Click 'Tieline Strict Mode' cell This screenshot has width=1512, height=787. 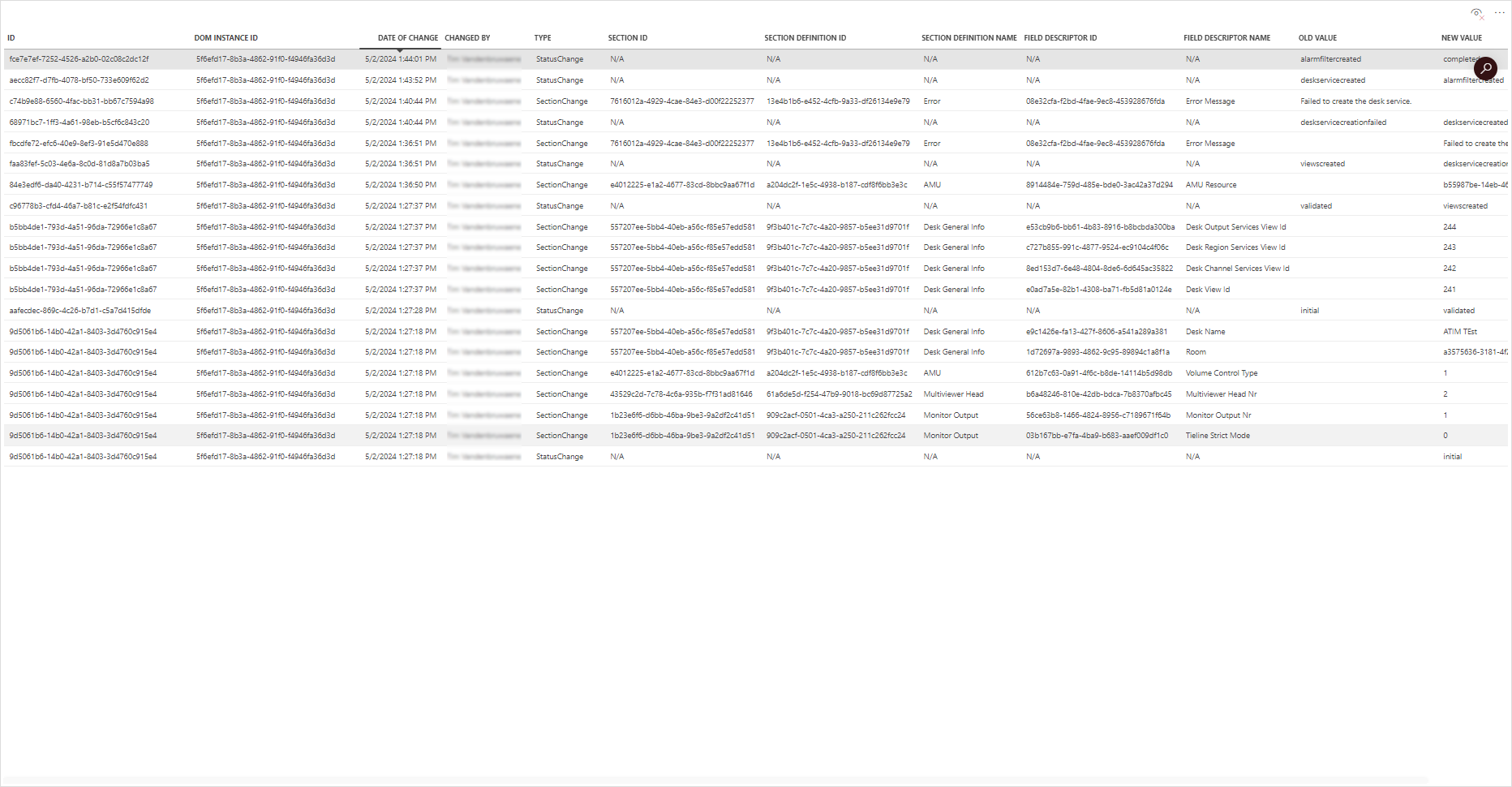click(x=1218, y=436)
